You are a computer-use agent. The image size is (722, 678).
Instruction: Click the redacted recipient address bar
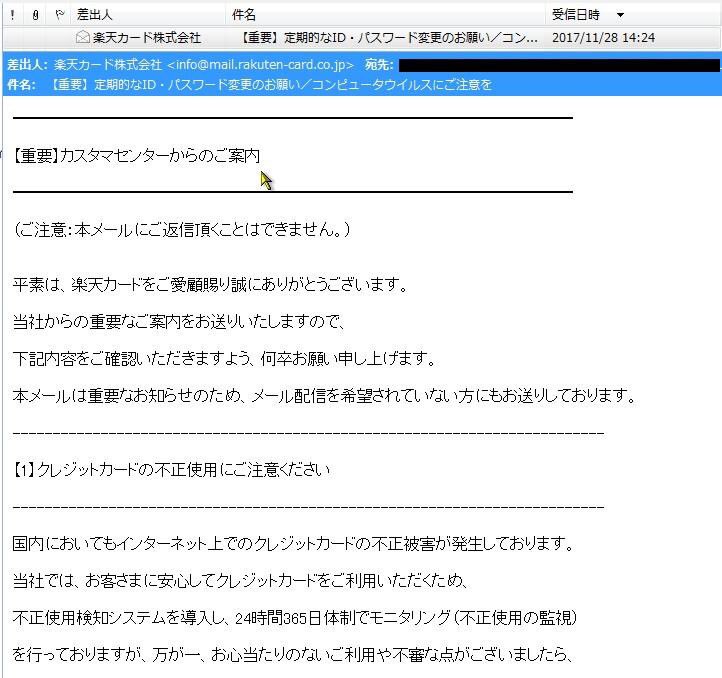tap(559, 65)
